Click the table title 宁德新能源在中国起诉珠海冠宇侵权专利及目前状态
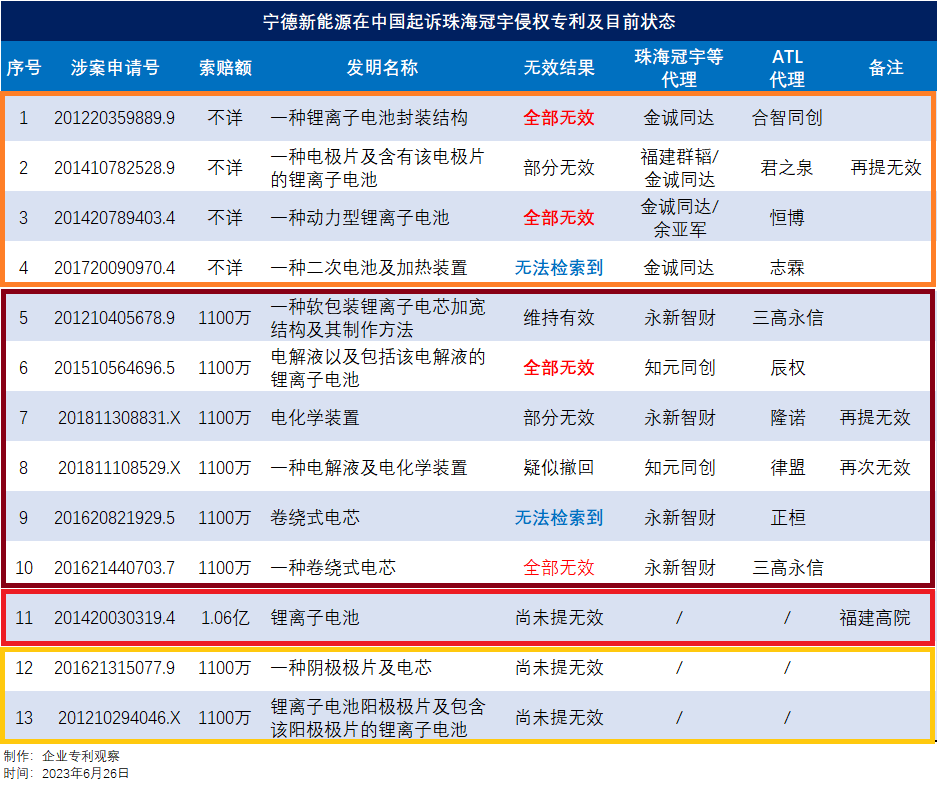 (469, 22)
